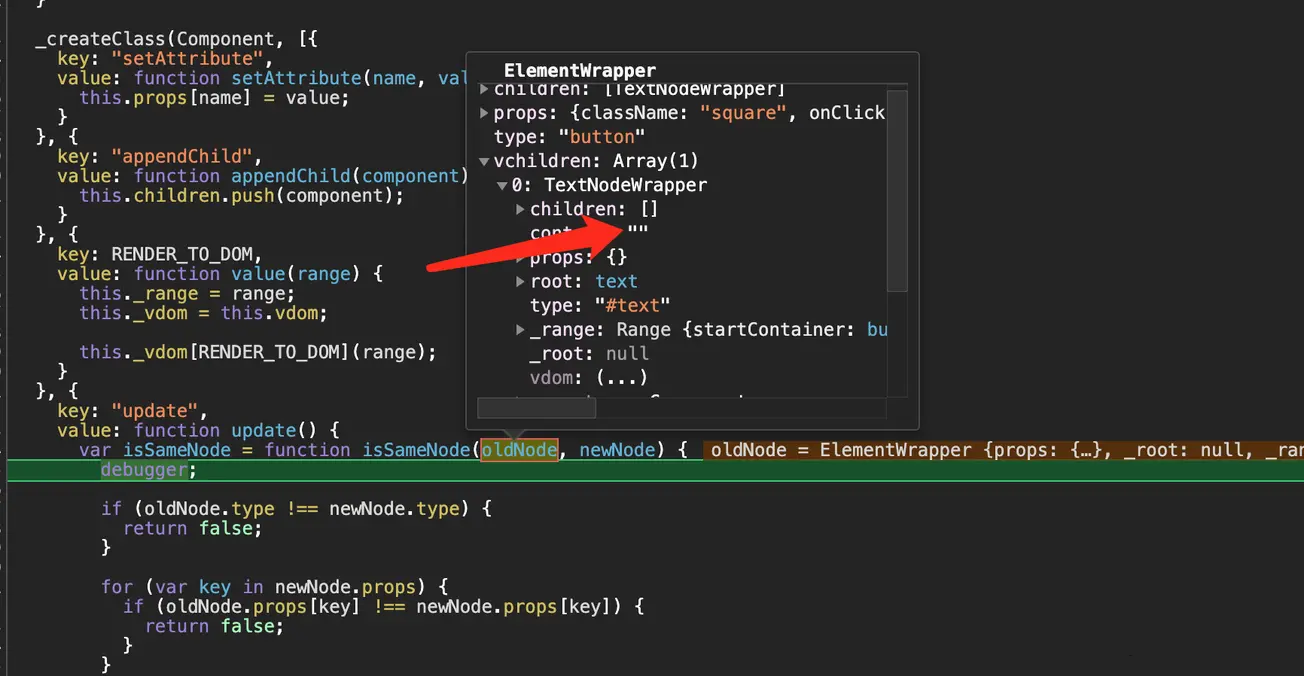
Task: Expand the empty children array of TextNodeWrapper
Action: click(x=520, y=209)
